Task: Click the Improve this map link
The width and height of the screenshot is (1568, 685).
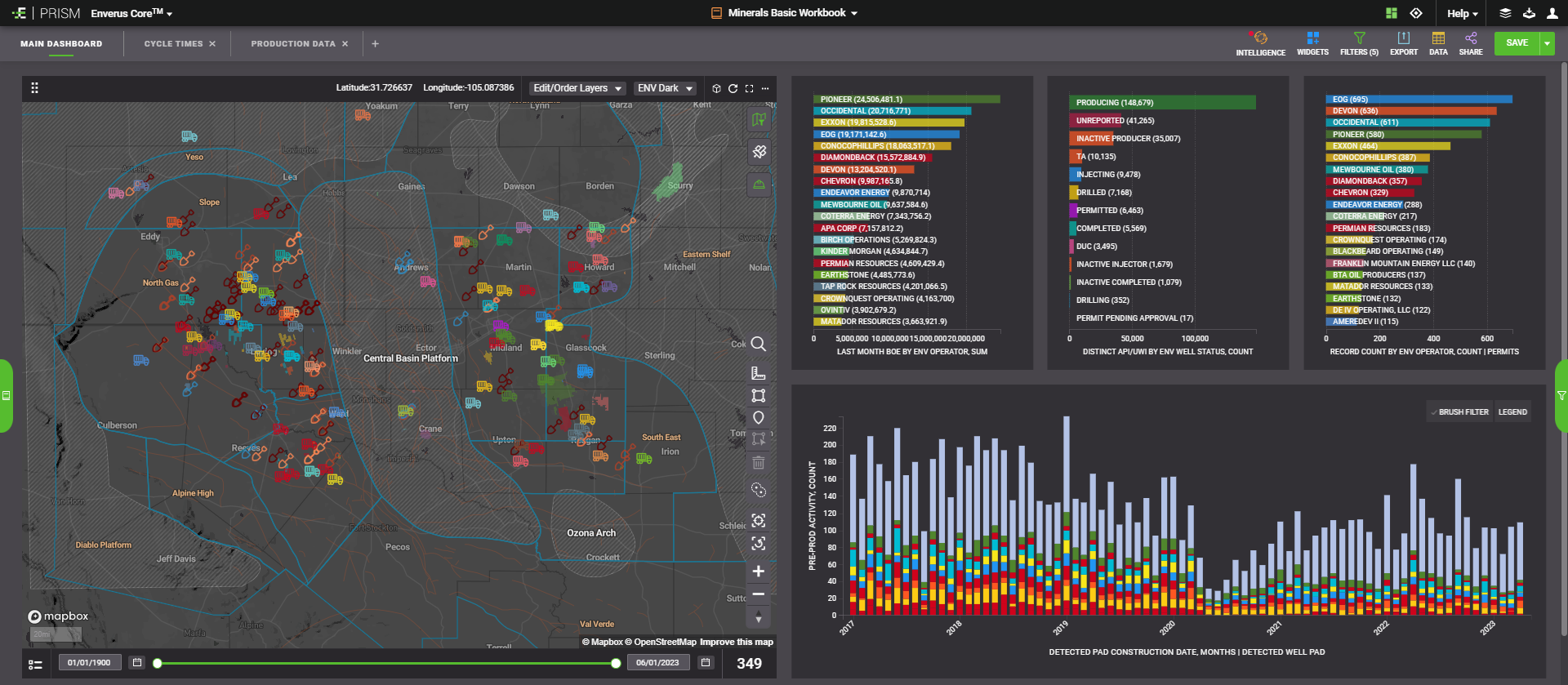Action: tap(736, 642)
